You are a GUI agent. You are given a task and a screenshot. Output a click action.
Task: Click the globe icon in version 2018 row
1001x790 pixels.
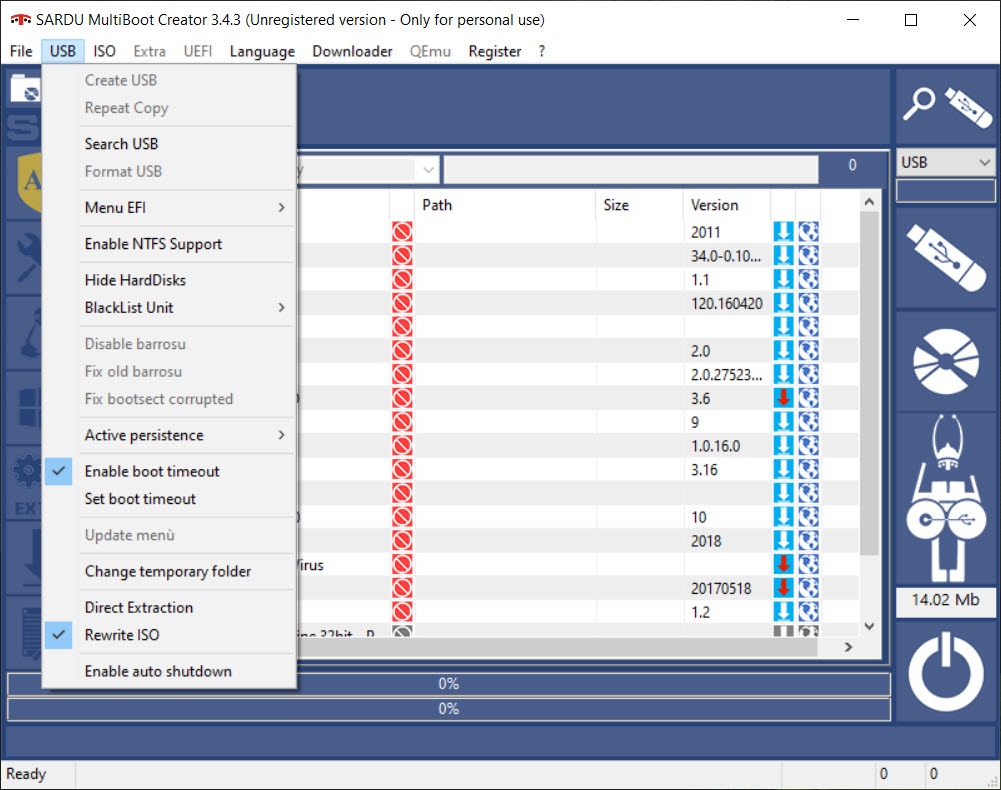[808, 540]
